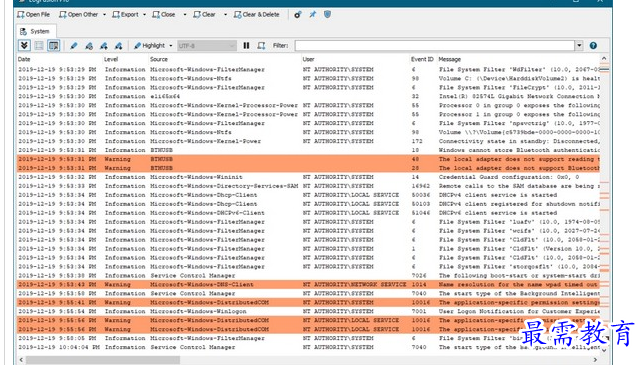Switch to the System log tab

pos(36,31)
